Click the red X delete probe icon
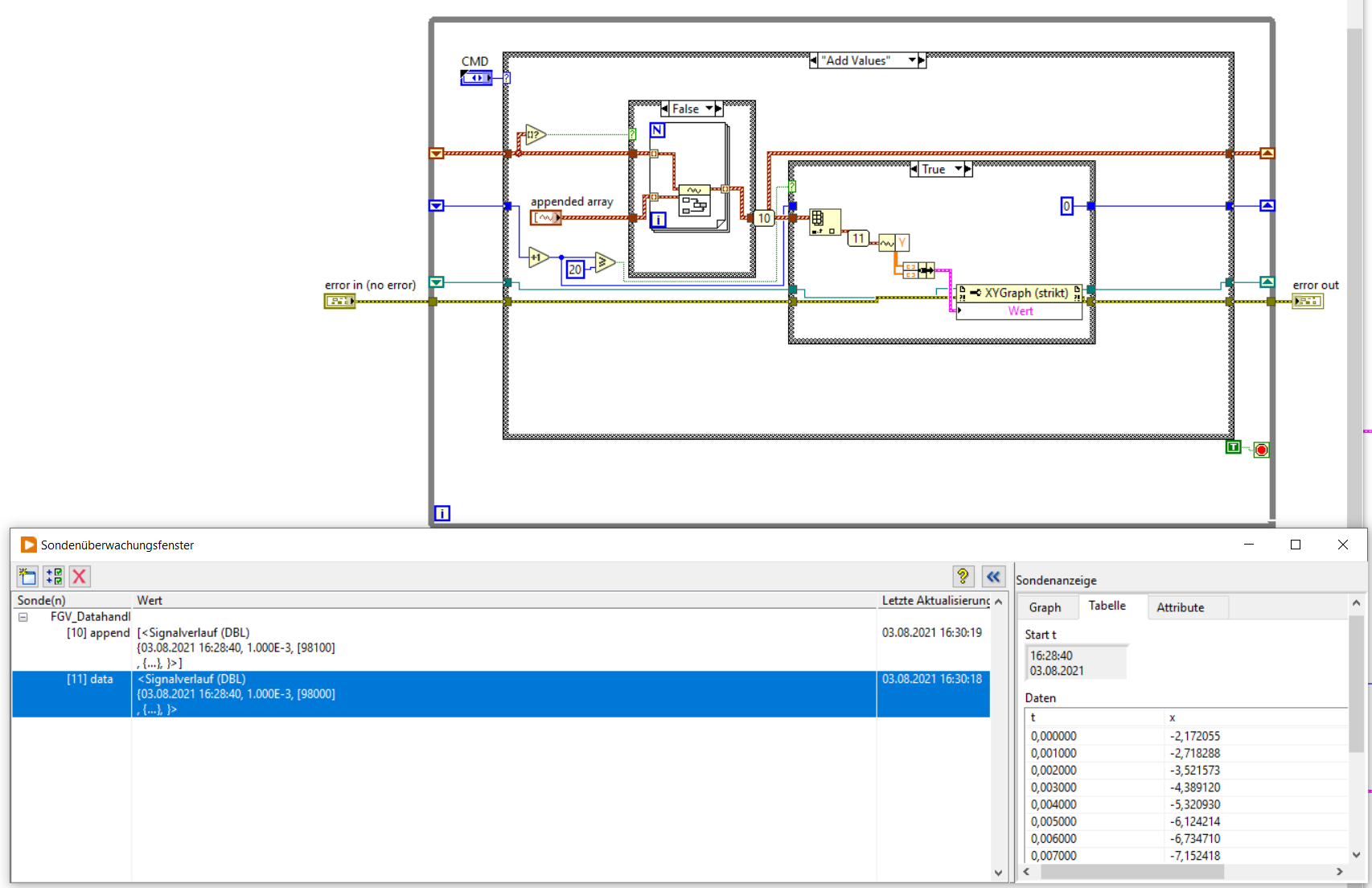 pyautogui.click(x=79, y=576)
